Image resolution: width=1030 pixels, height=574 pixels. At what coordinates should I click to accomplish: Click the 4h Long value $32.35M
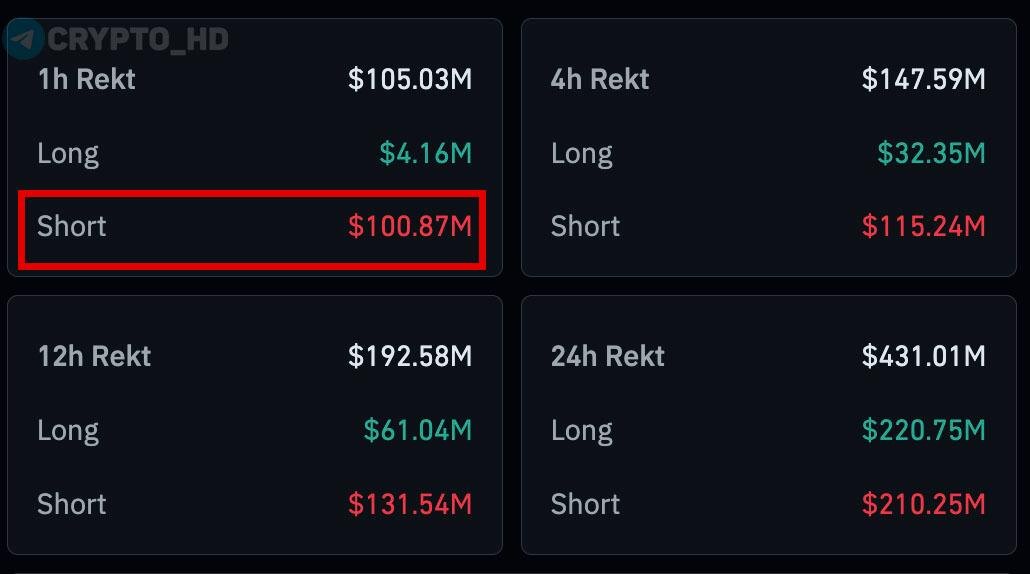point(931,153)
